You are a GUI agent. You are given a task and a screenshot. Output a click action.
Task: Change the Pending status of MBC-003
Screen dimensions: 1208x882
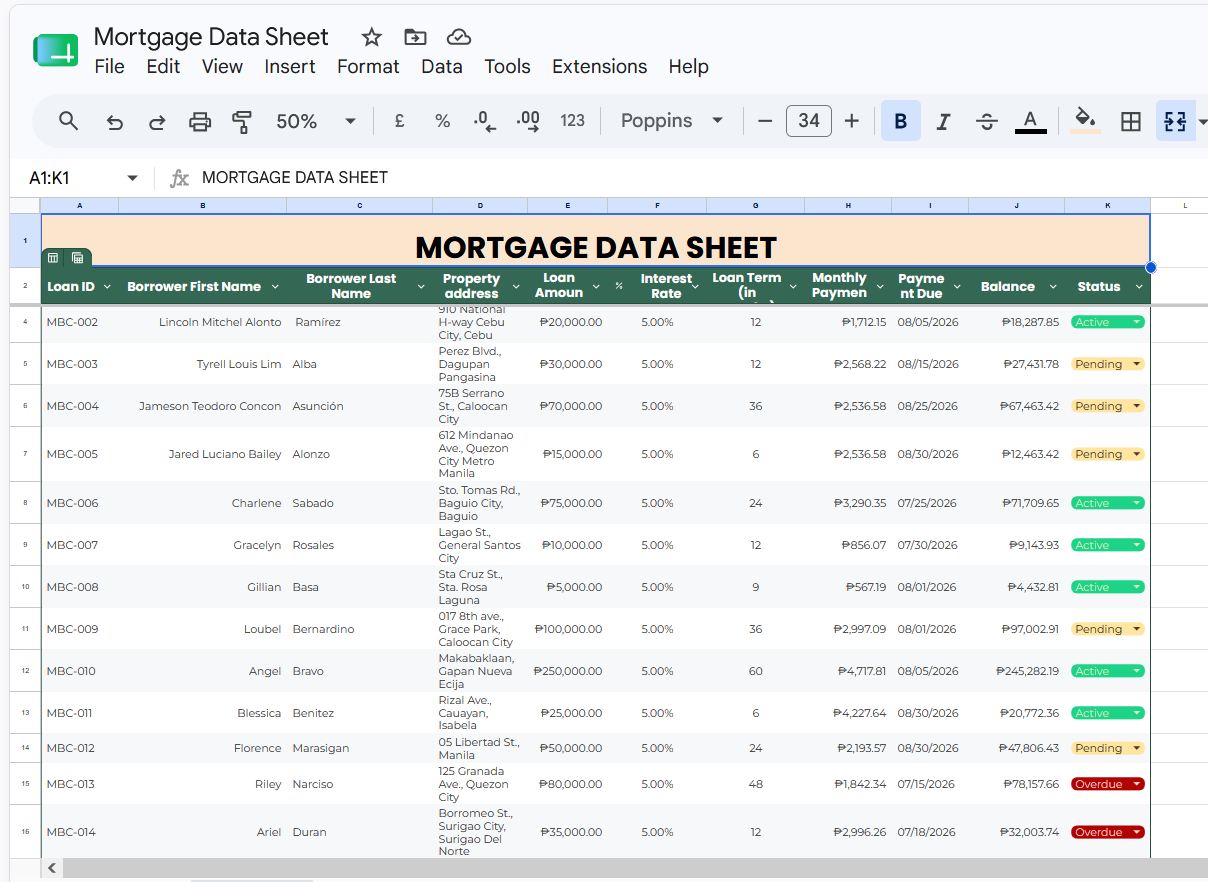pos(1107,364)
